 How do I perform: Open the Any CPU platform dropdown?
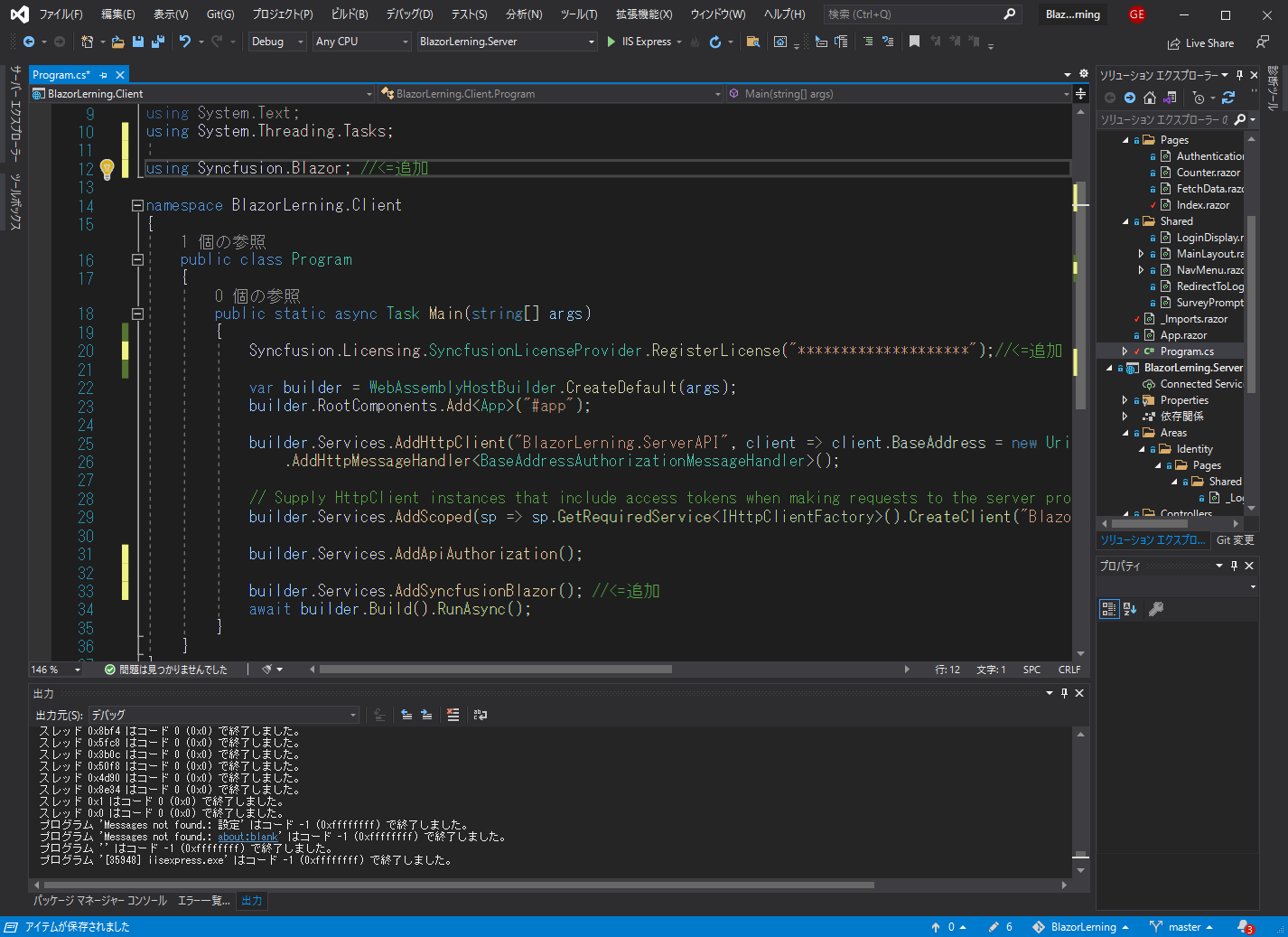pyautogui.click(x=362, y=42)
